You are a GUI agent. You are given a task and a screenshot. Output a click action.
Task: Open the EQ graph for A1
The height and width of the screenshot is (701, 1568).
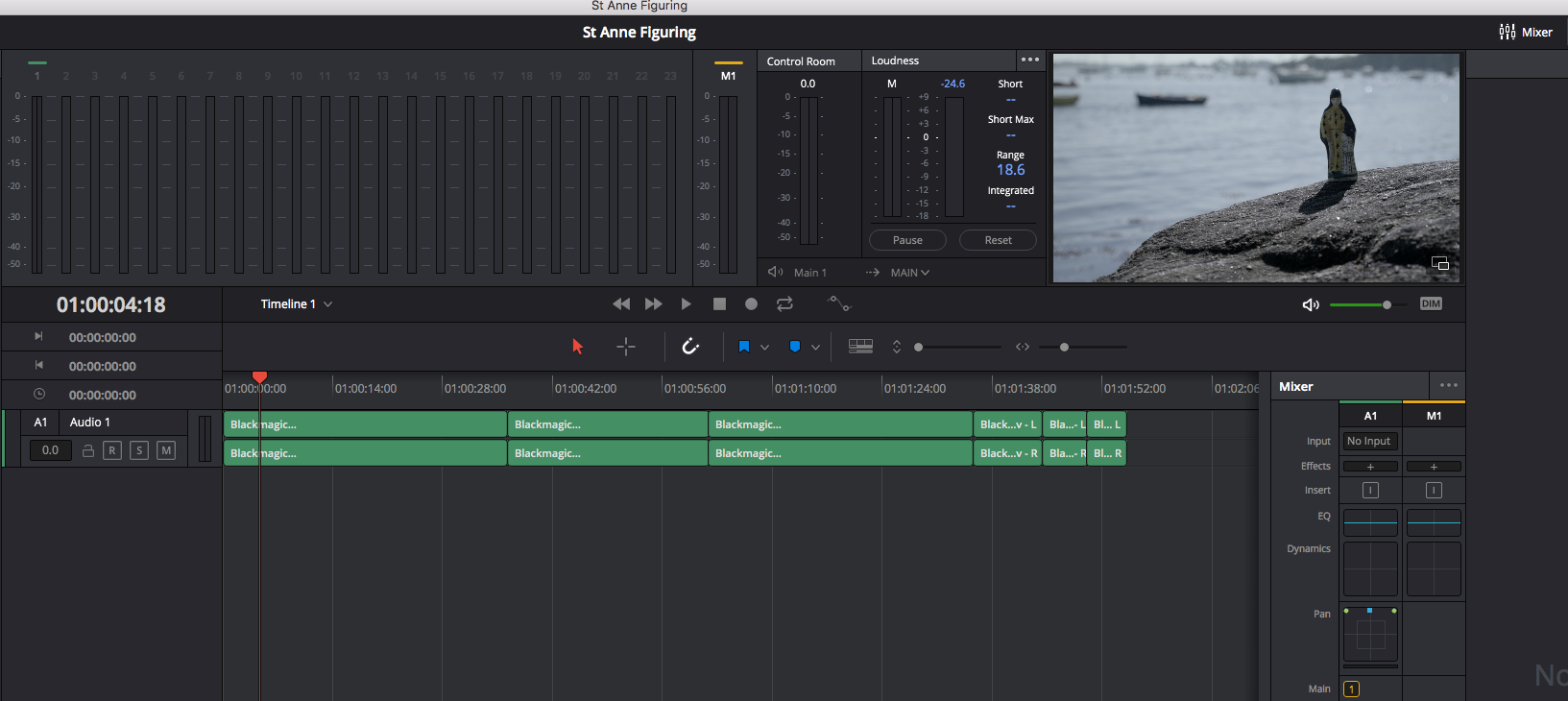click(1370, 522)
